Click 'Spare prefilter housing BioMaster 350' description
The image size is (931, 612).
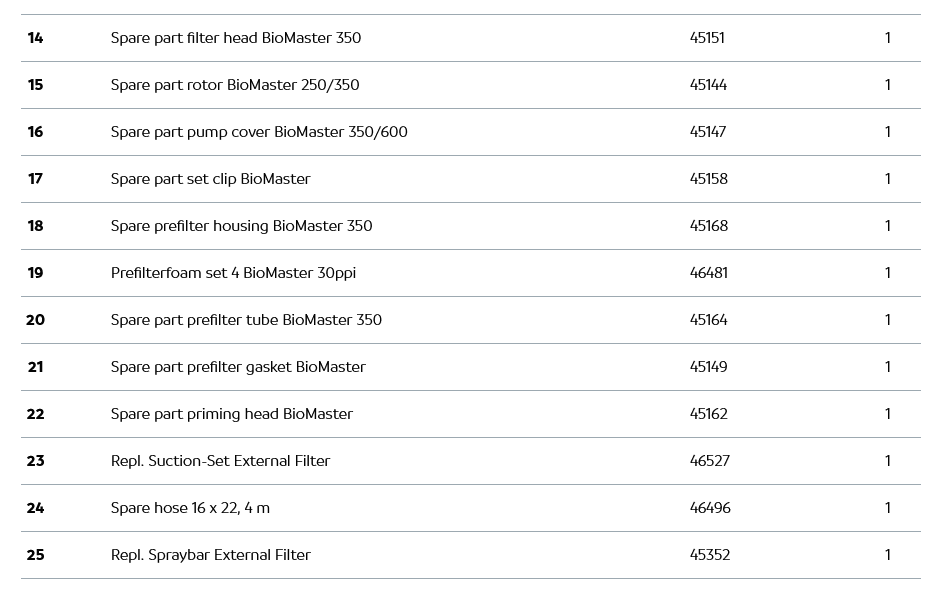click(241, 226)
